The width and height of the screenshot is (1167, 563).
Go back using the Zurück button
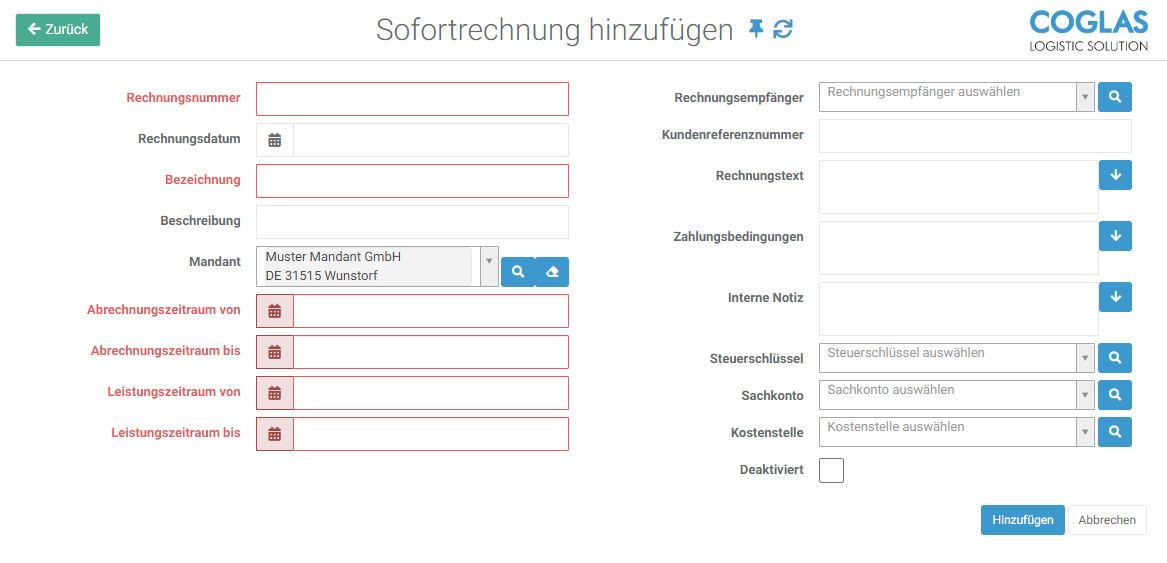pos(58,30)
